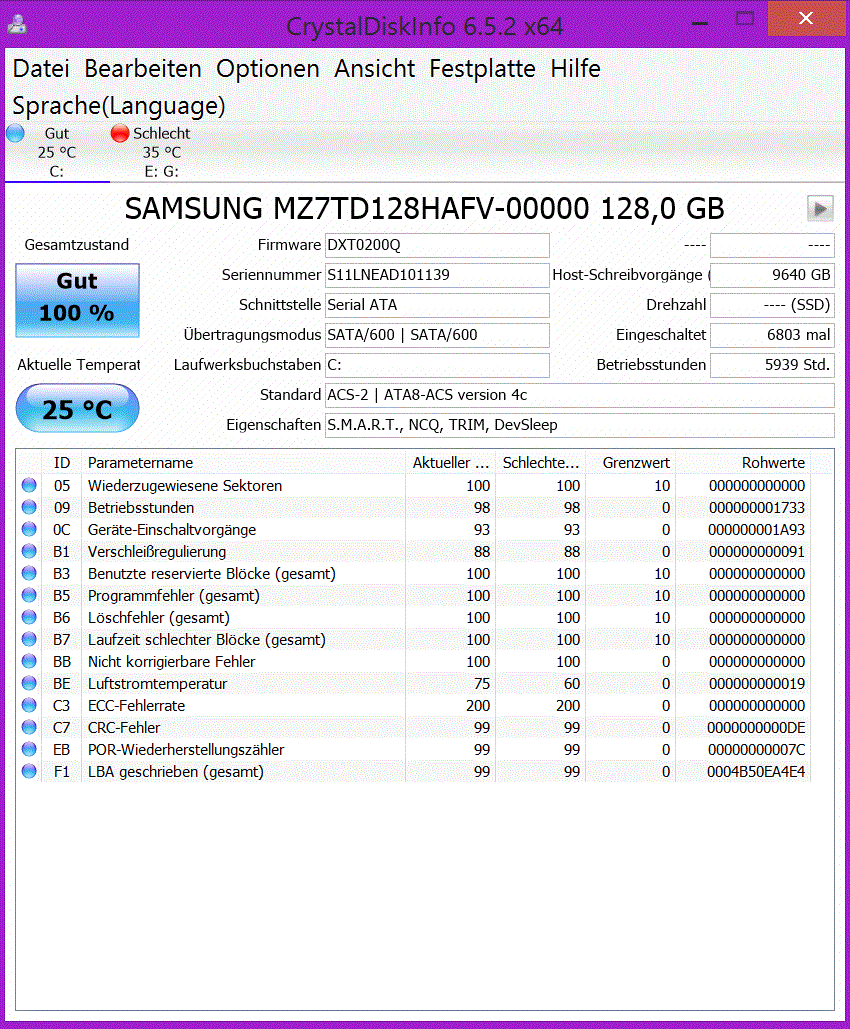Screen dimensions: 850x1029
Task: Select raw value 000000001A93
Action: click(757, 530)
